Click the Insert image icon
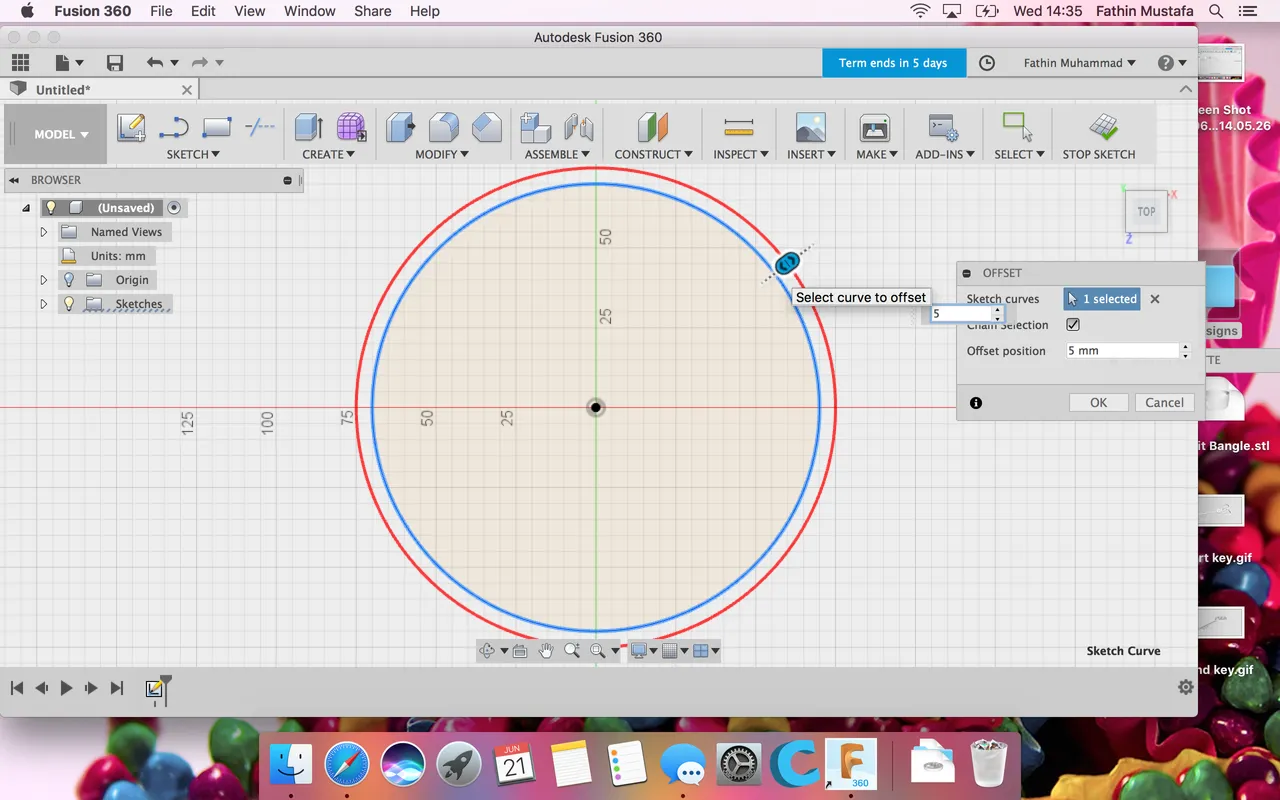 click(811, 127)
